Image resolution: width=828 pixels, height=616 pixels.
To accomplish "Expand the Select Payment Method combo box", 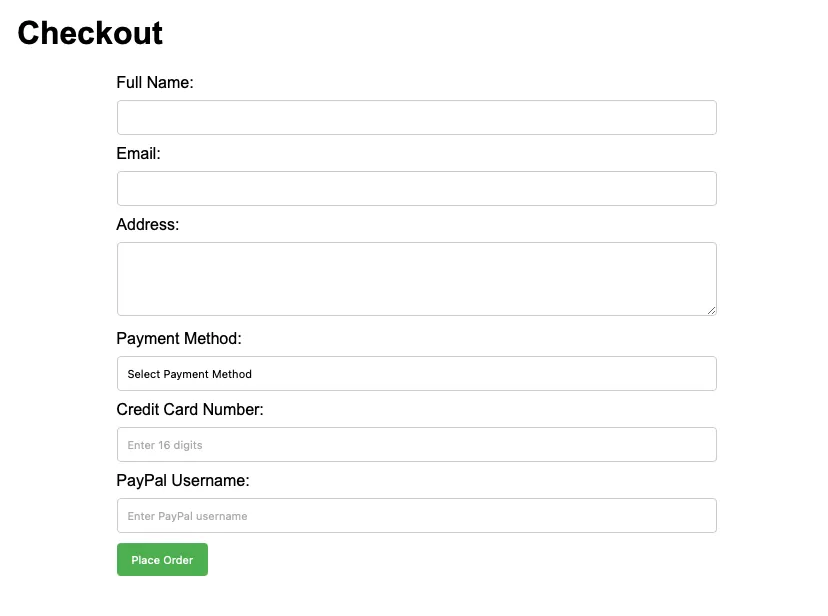I will coord(416,373).
